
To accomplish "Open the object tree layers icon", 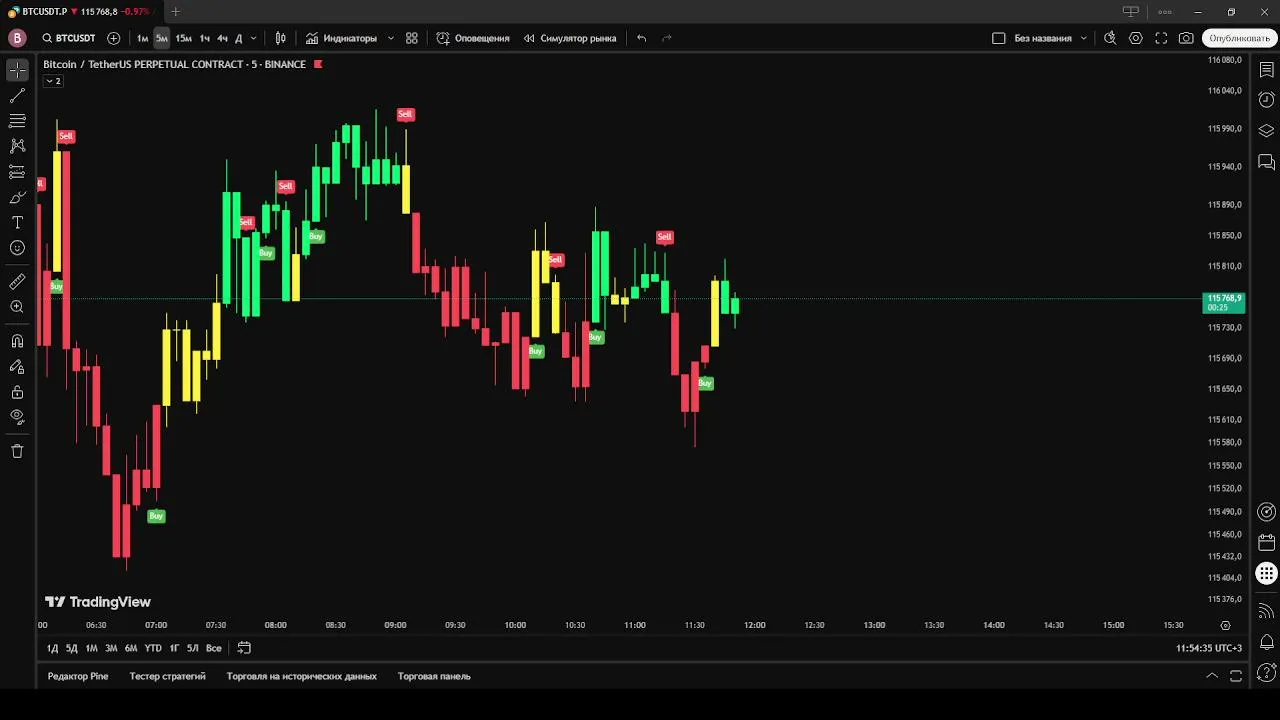I will click(x=1266, y=131).
